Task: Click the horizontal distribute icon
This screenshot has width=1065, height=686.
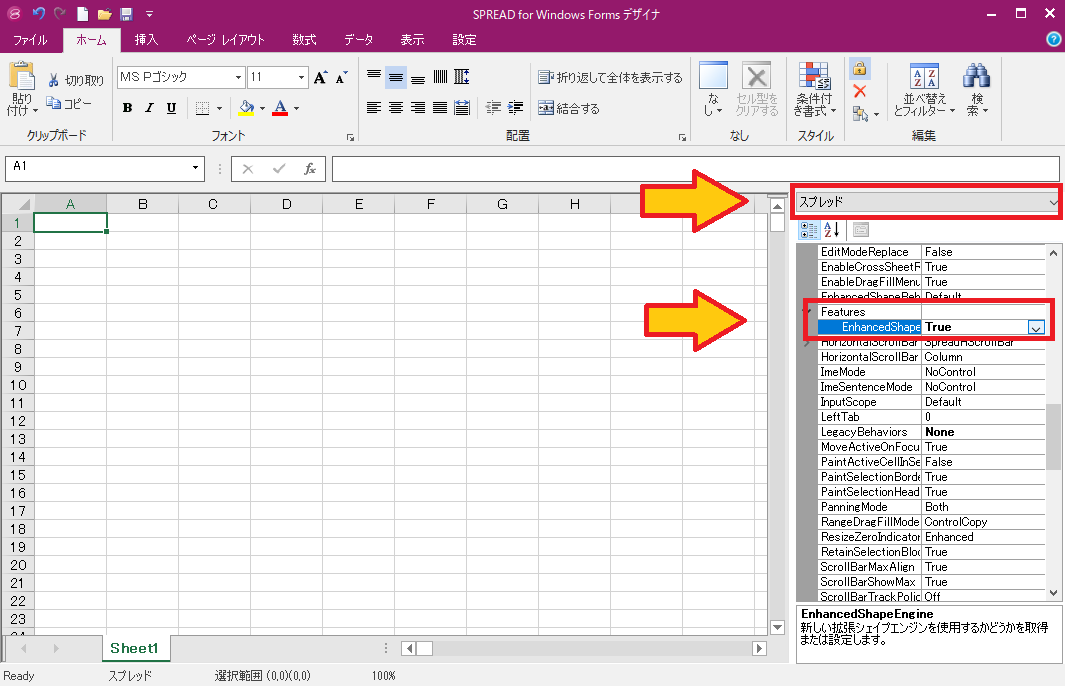Action: point(462,107)
